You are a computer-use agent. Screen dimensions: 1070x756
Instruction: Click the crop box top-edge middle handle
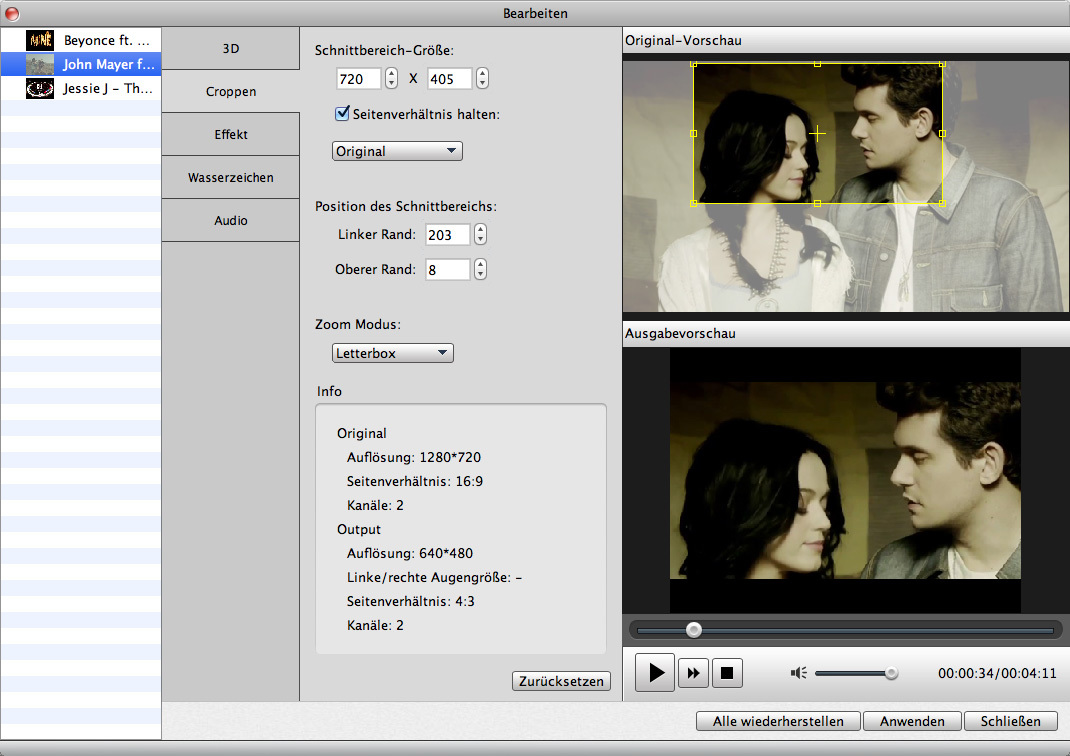click(x=818, y=64)
